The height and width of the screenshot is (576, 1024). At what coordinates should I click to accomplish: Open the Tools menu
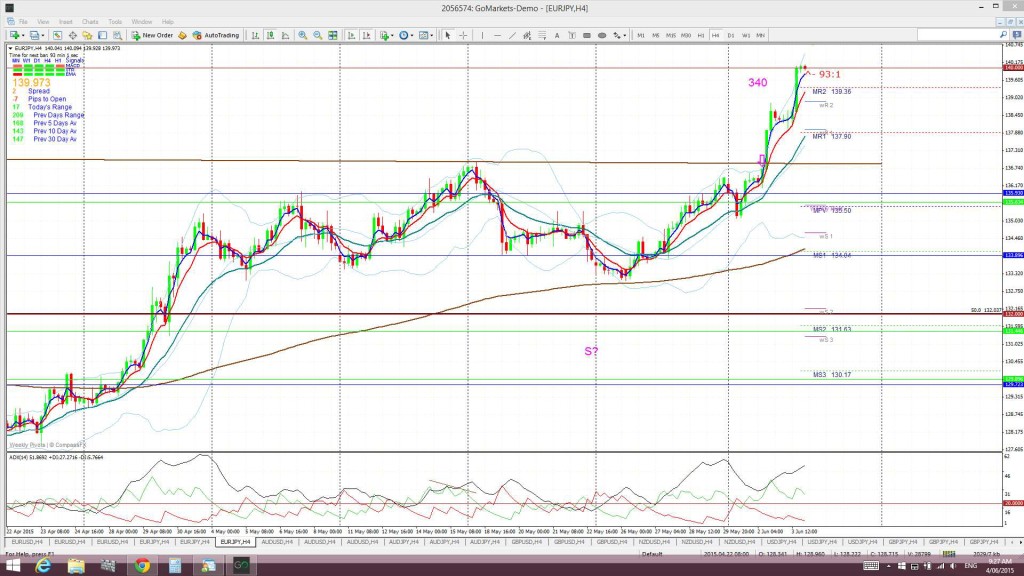pos(115,22)
